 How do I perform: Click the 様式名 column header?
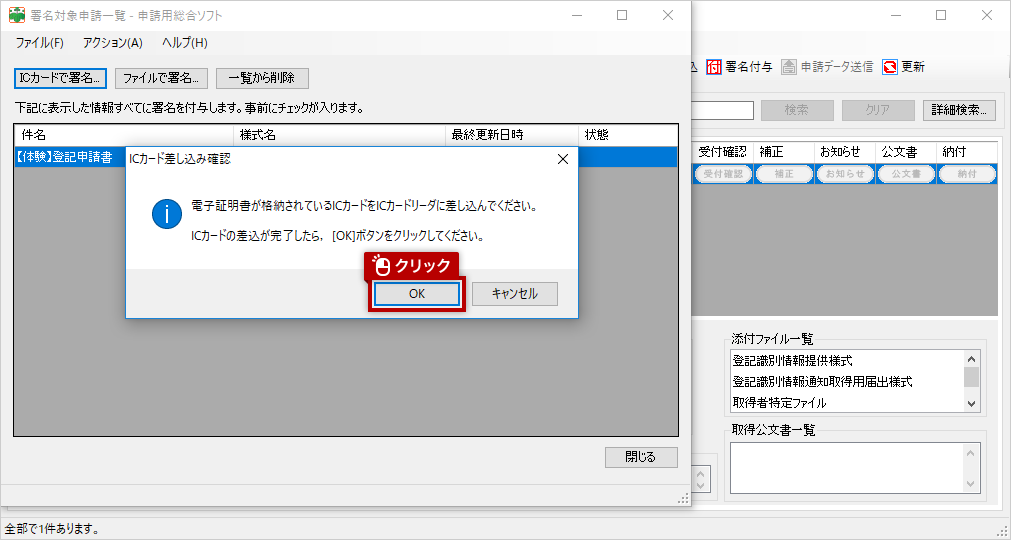coord(339,135)
